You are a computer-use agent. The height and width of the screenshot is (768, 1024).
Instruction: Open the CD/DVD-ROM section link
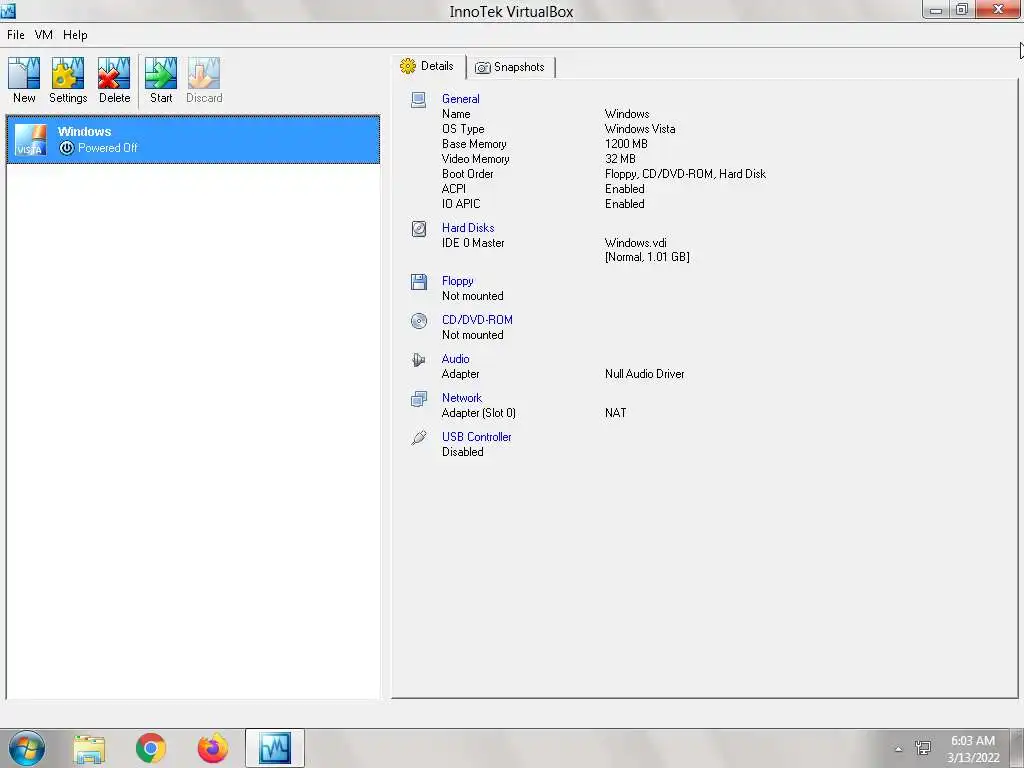point(477,319)
